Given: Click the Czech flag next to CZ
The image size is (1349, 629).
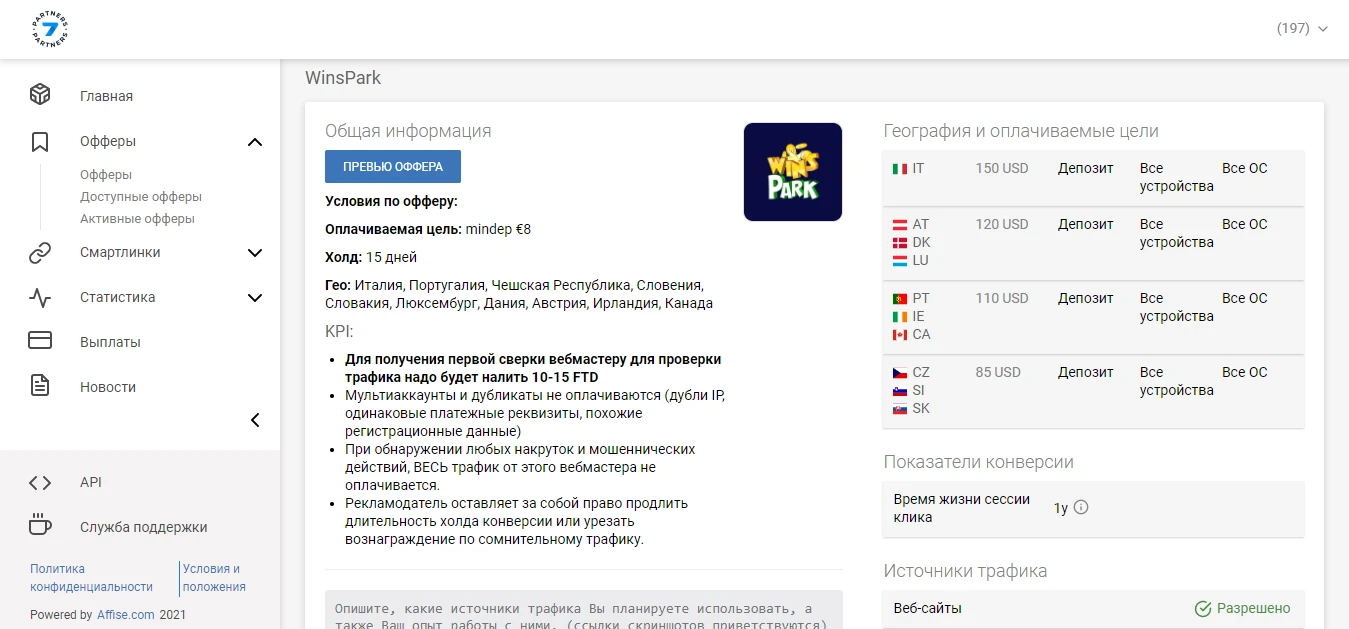Looking at the screenshot, I should click(x=900, y=372).
